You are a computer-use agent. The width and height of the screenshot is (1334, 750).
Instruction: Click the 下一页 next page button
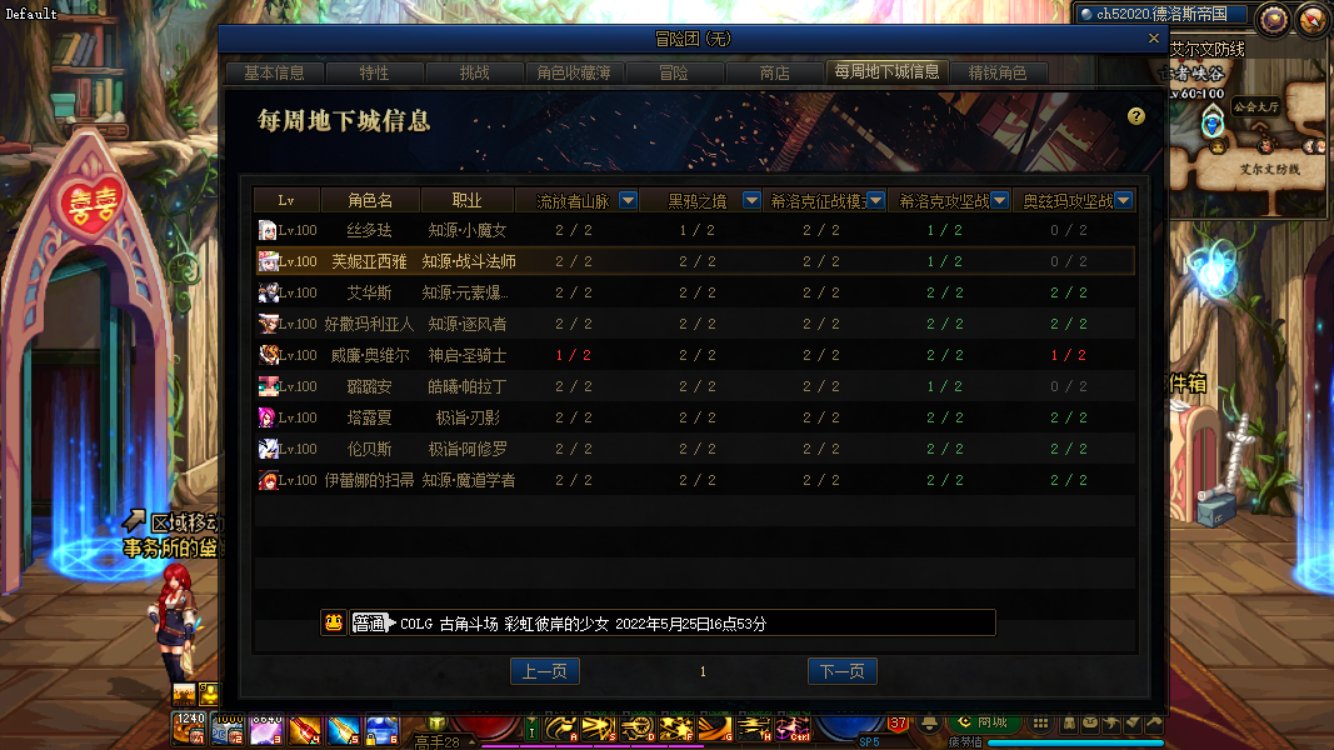[x=842, y=672]
